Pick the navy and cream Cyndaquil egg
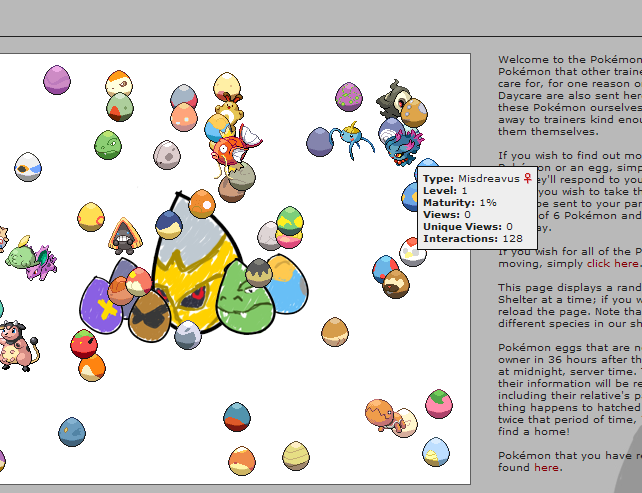Viewport: 642px width, 493px height. 169,225
